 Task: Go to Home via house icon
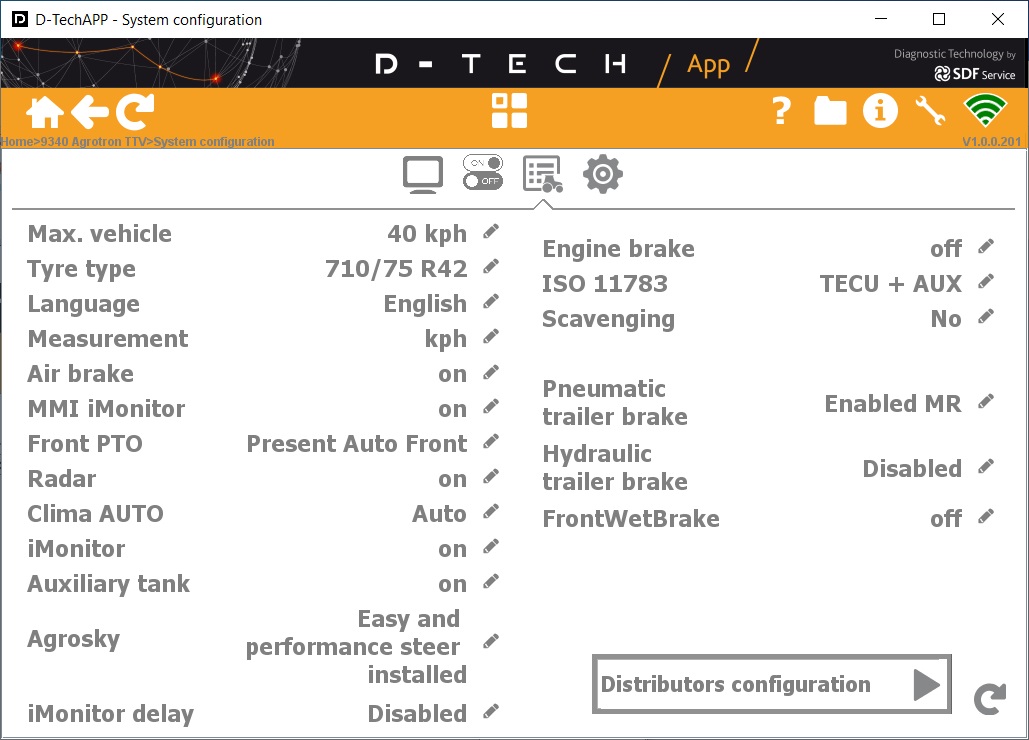(x=45, y=112)
